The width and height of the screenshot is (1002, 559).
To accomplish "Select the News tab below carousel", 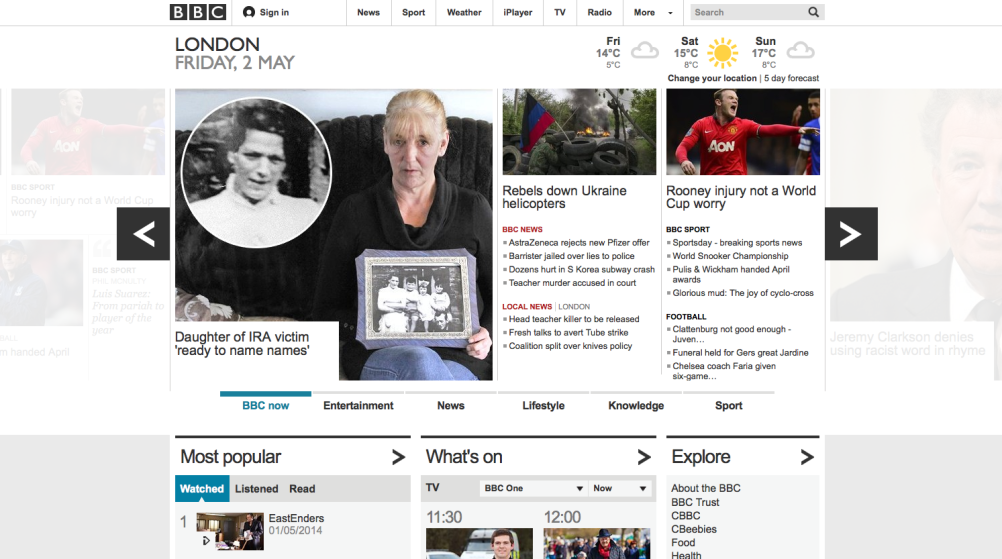I will coord(451,405).
